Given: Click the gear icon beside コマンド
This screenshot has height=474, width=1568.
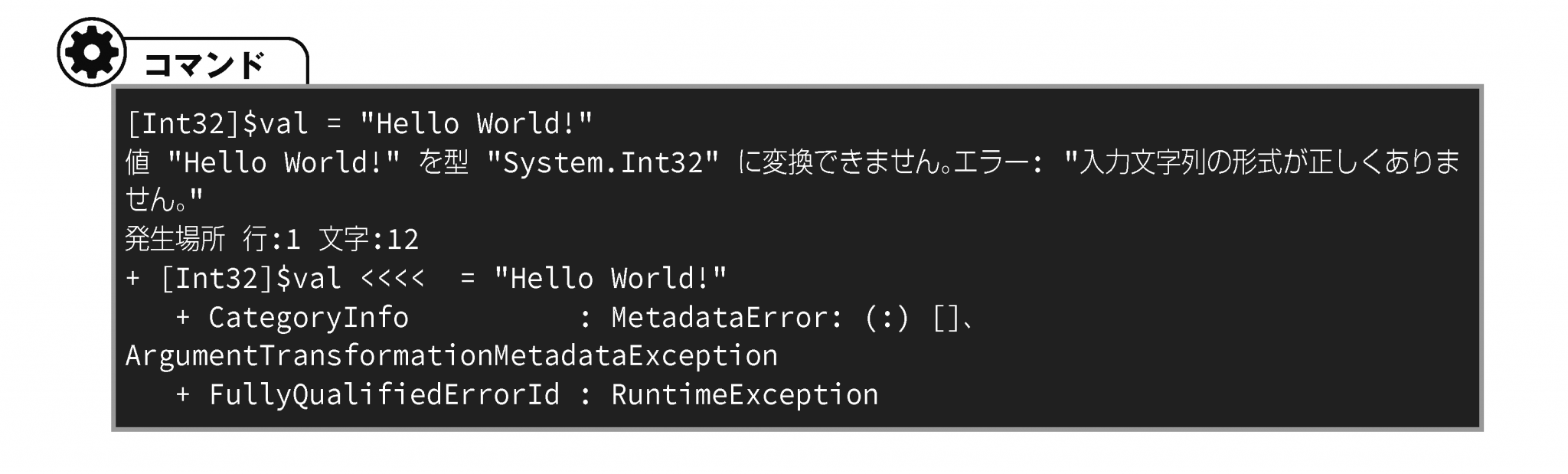Looking at the screenshot, I should click(91, 53).
